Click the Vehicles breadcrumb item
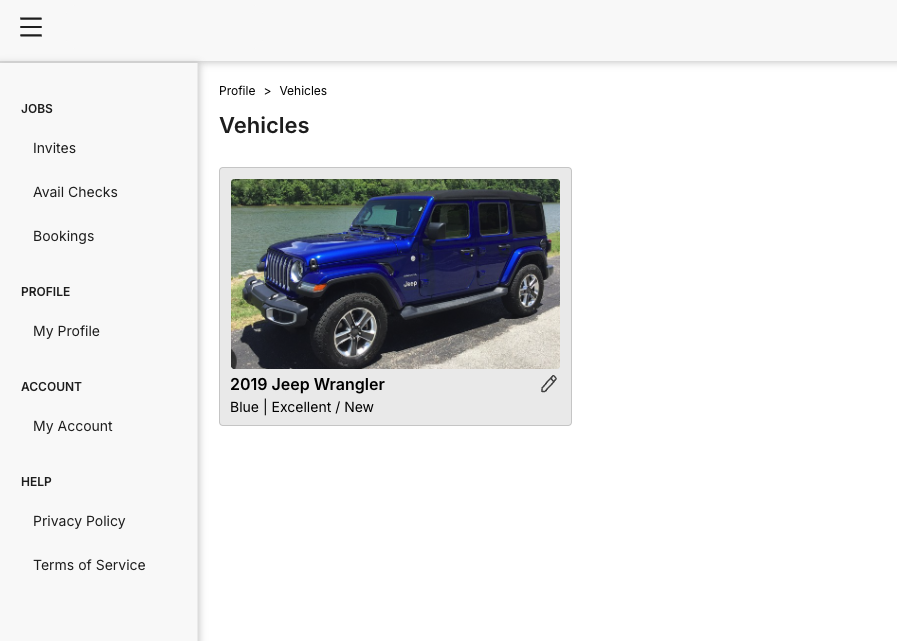This screenshot has height=641, width=897. [x=303, y=91]
